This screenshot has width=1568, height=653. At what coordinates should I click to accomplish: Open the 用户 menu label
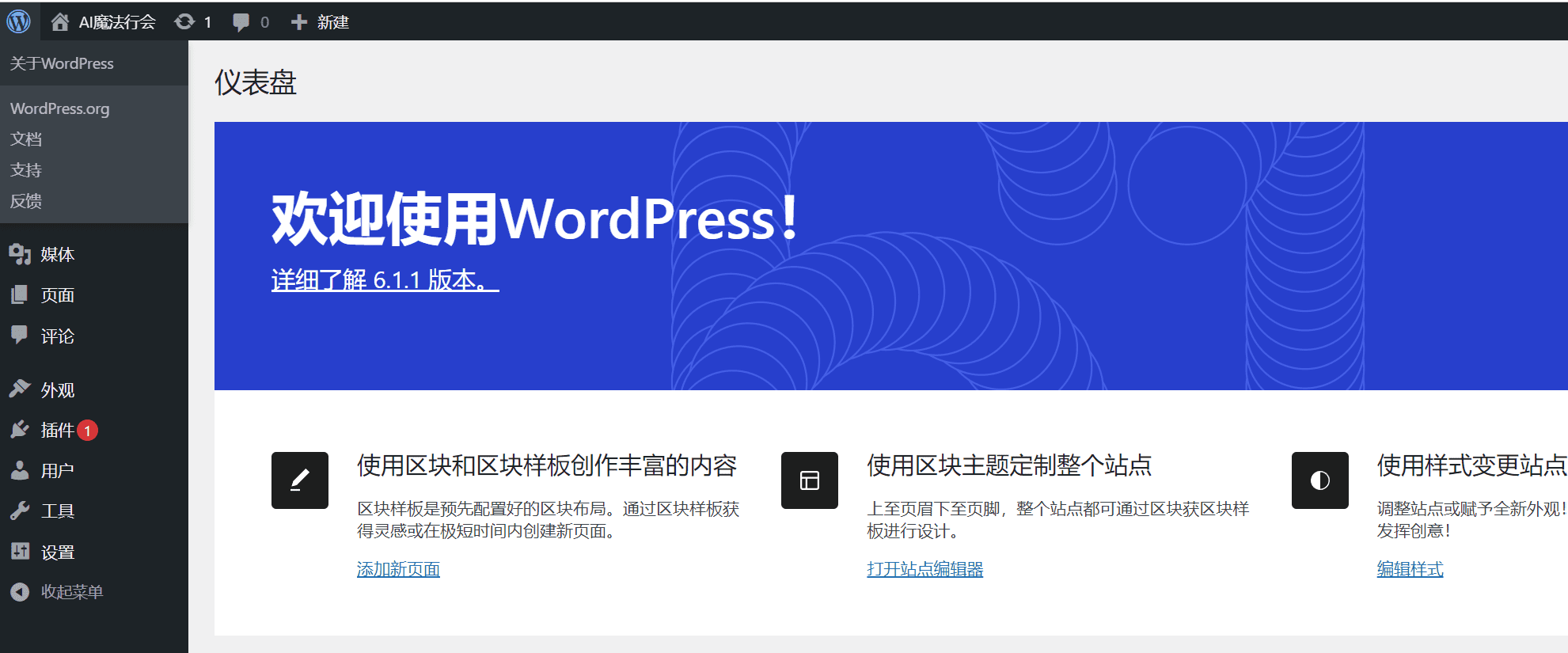tap(58, 471)
